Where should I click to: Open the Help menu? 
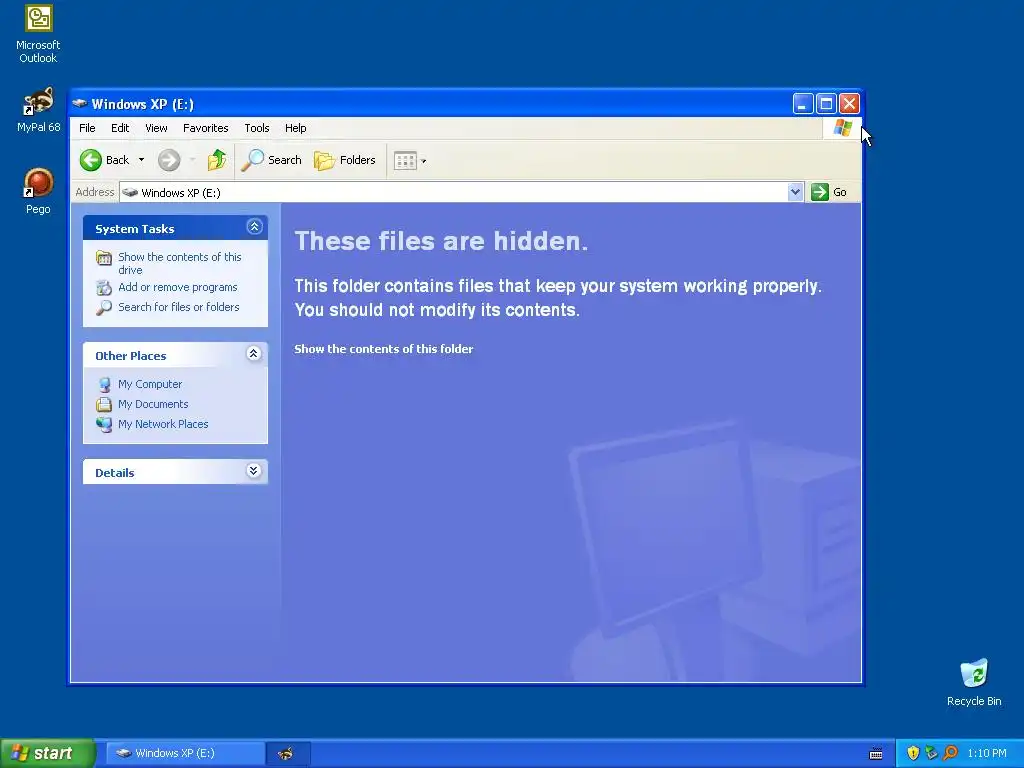(x=295, y=128)
